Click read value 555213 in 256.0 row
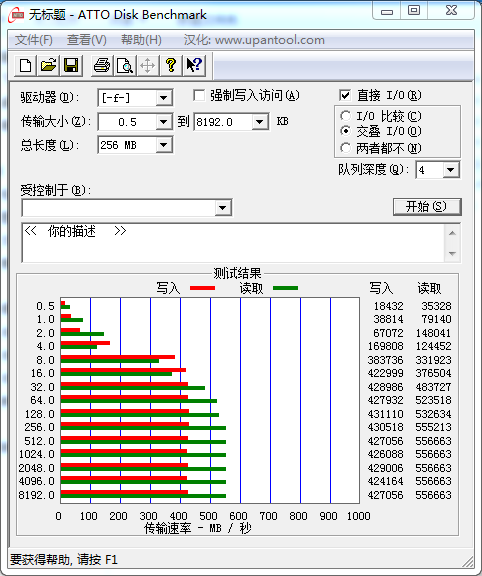The height and width of the screenshot is (576, 482). pos(434,427)
